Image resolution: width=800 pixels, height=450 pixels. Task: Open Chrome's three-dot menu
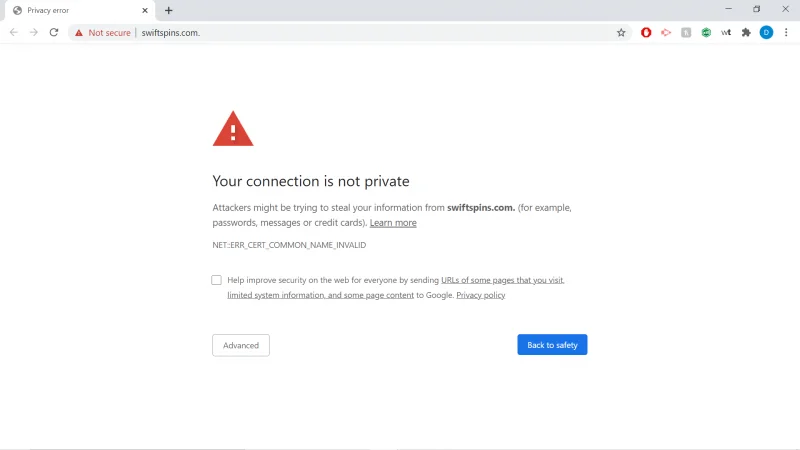click(x=786, y=33)
